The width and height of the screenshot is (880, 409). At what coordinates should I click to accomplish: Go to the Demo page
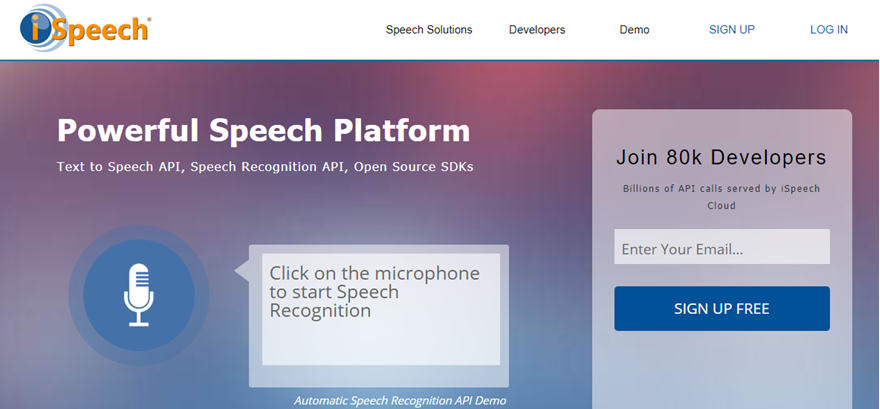[x=634, y=30]
